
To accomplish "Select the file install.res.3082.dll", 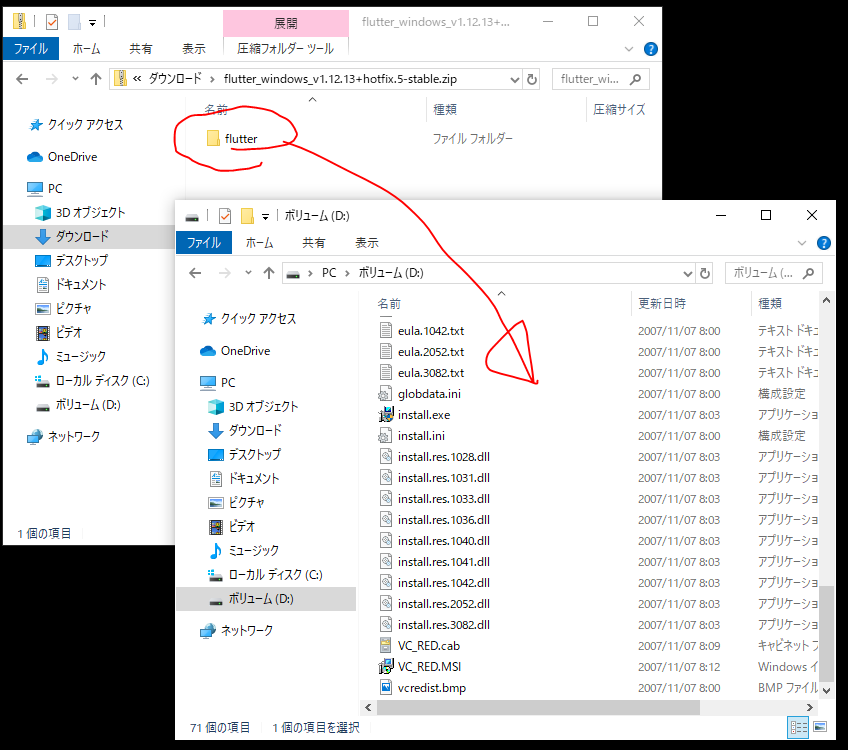I will (443, 625).
